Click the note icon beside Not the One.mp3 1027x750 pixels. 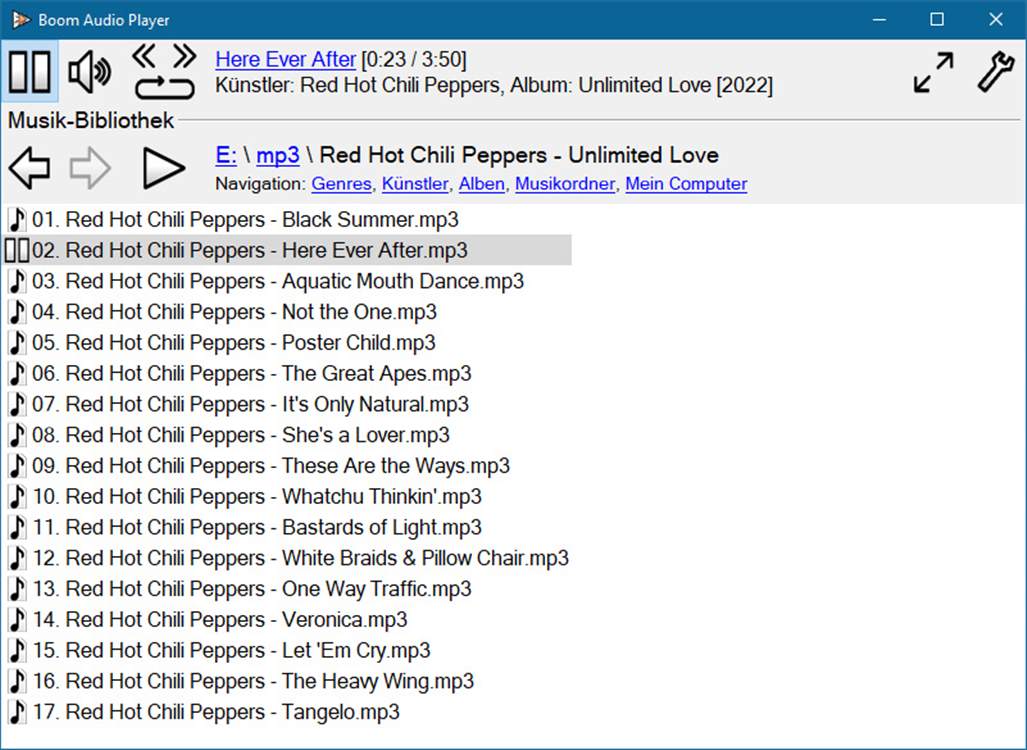18,312
